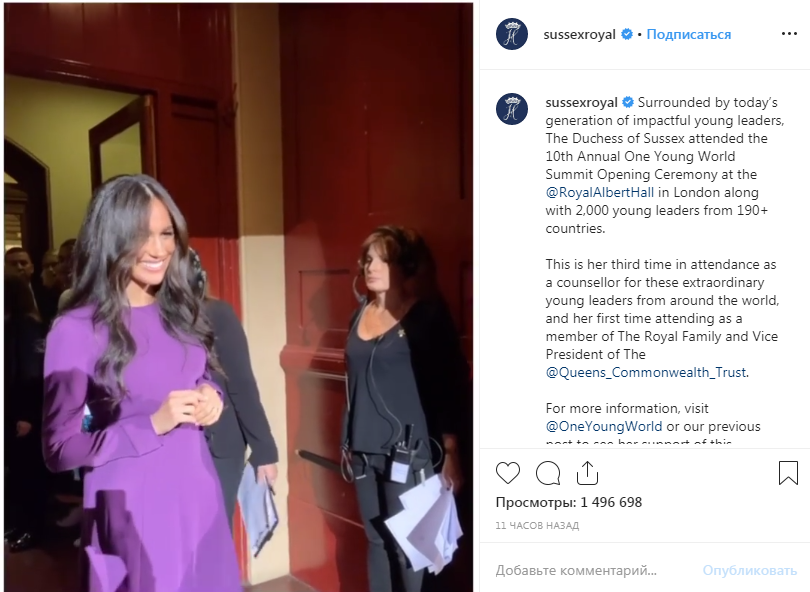Click the verified badge in the caption

point(628,102)
